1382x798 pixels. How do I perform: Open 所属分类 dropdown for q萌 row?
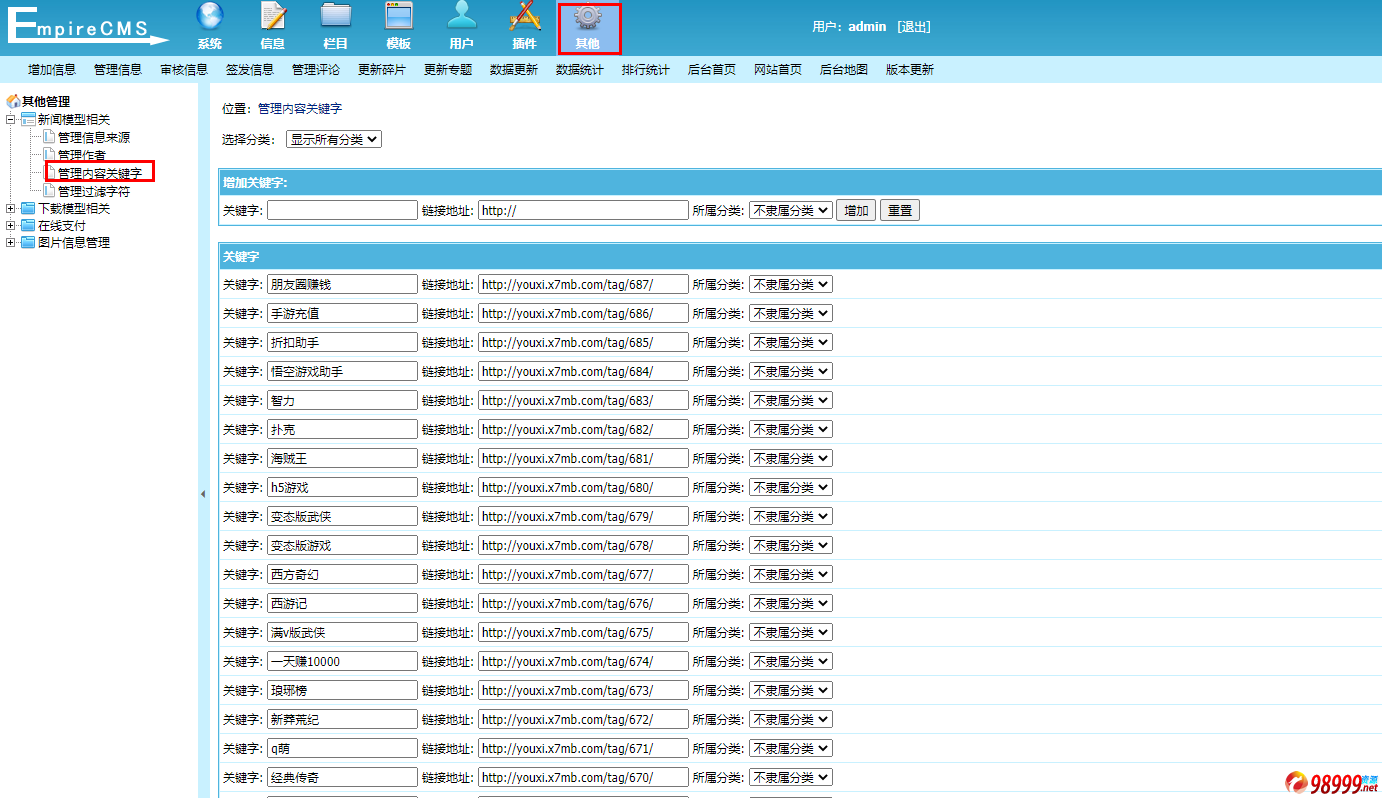tap(790, 748)
